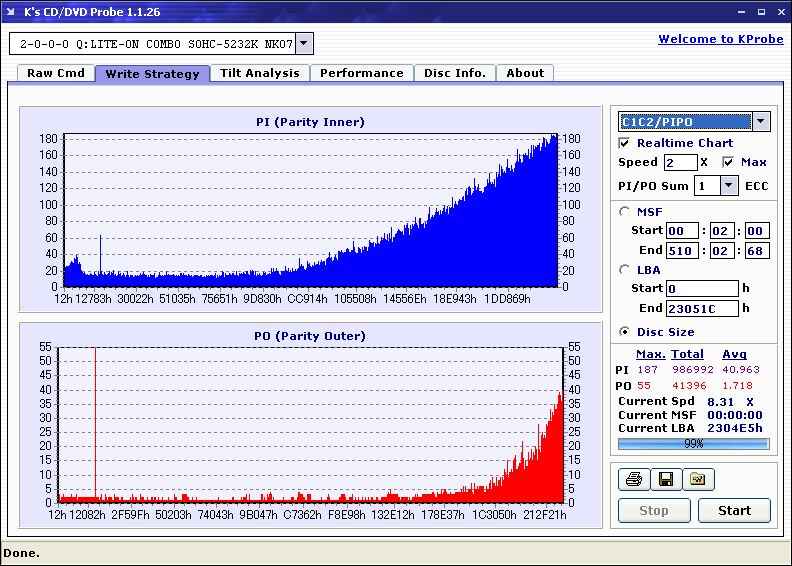Uncheck the Max speed checkbox
The width and height of the screenshot is (792, 566).
(x=728, y=162)
